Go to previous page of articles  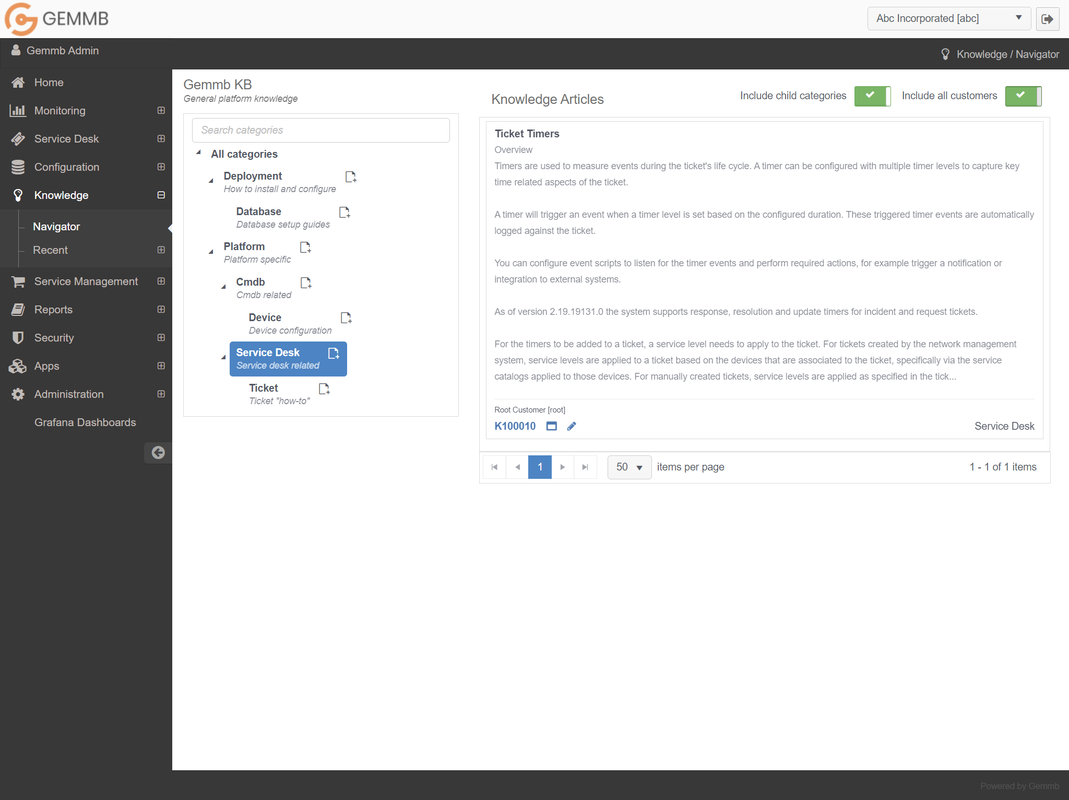pyautogui.click(x=517, y=467)
